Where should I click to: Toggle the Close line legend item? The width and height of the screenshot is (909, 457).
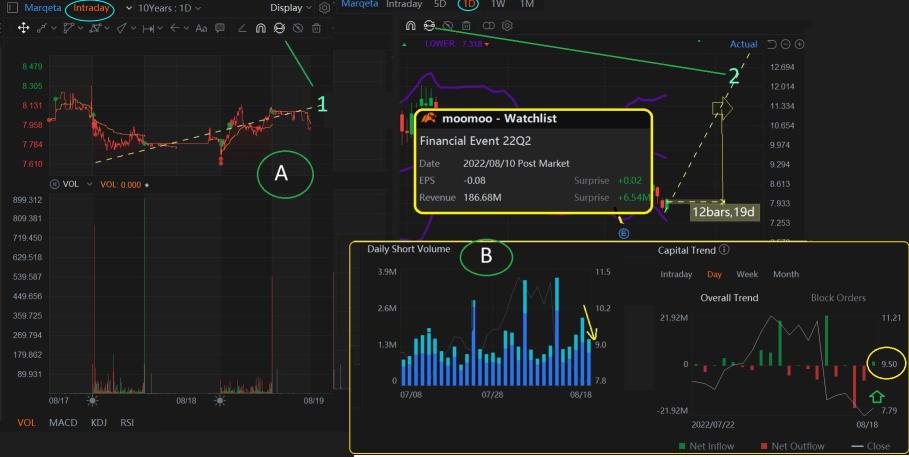pos(870,446)
